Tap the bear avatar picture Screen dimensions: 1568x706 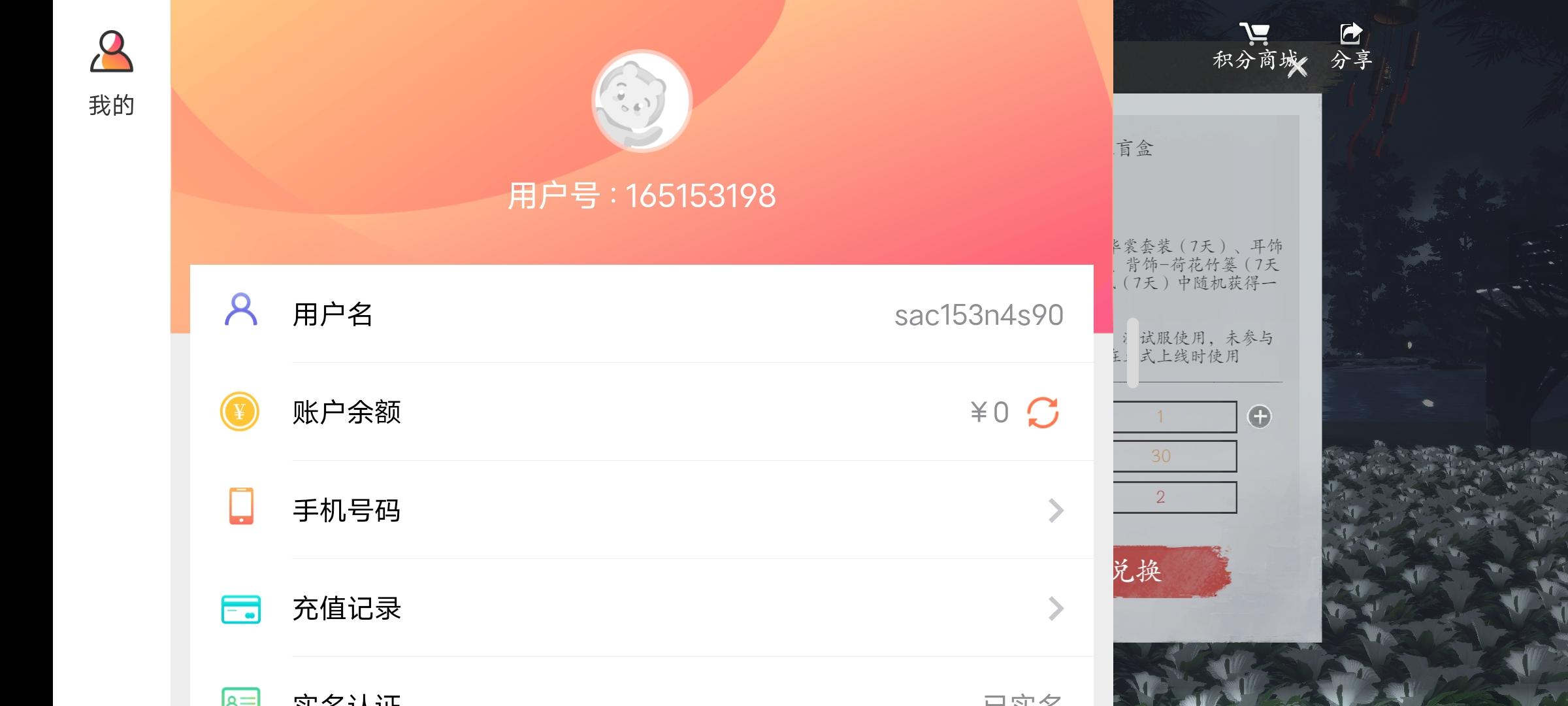642,101
